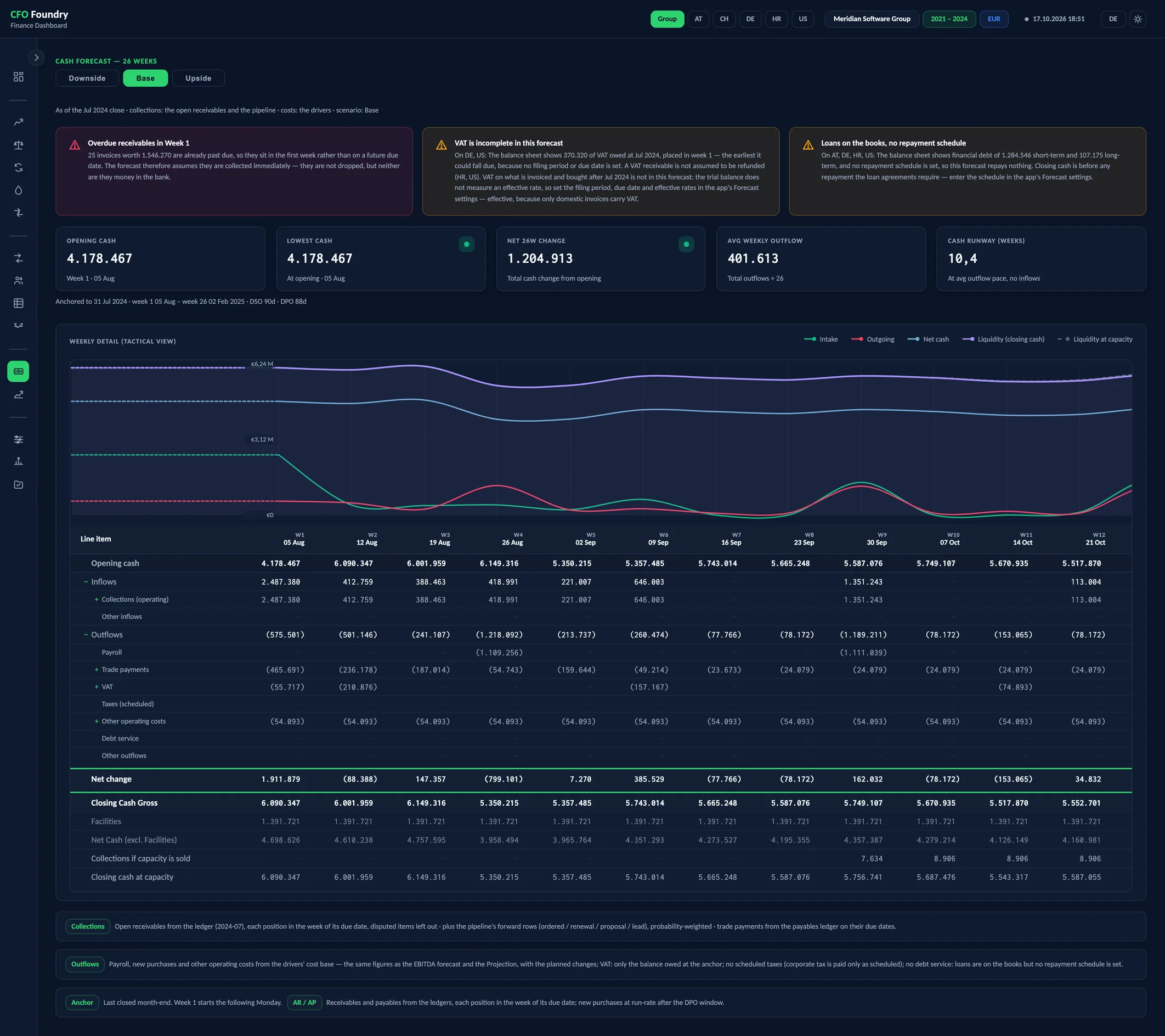Toggle the Outgoing series legend swatch
Image resolution: width=1165 pixels, height=1036 pixels.
point(857,339)
